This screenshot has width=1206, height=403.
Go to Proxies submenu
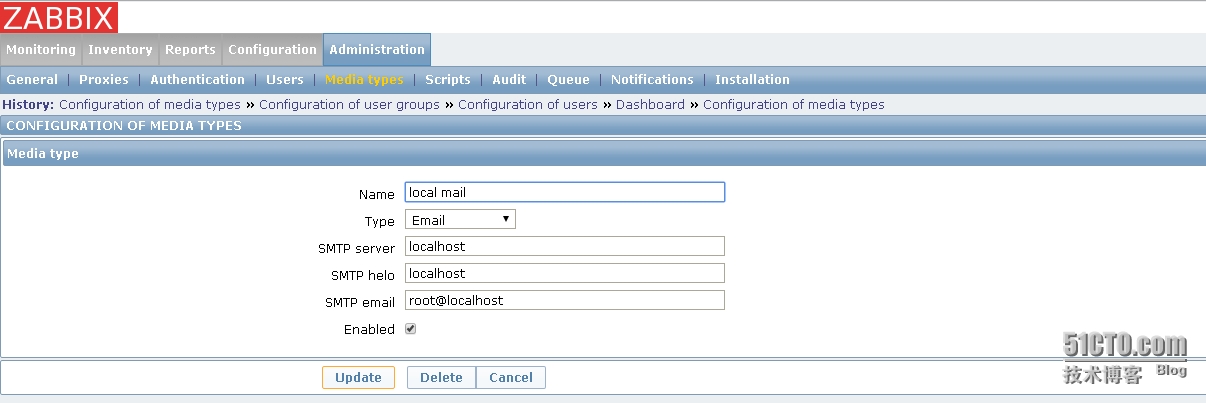coord(104,79)
